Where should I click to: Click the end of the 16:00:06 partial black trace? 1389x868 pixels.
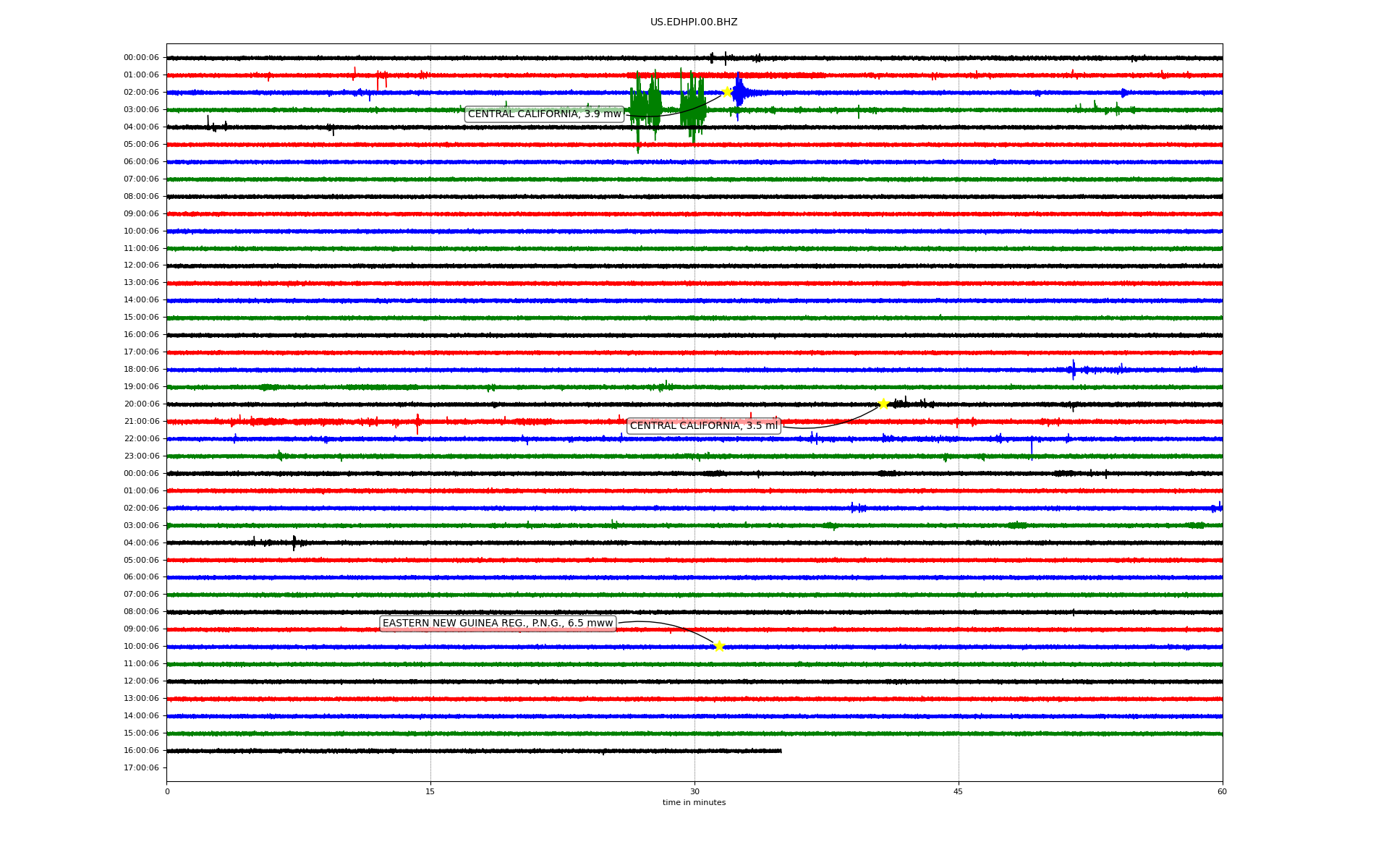[780, 751]
